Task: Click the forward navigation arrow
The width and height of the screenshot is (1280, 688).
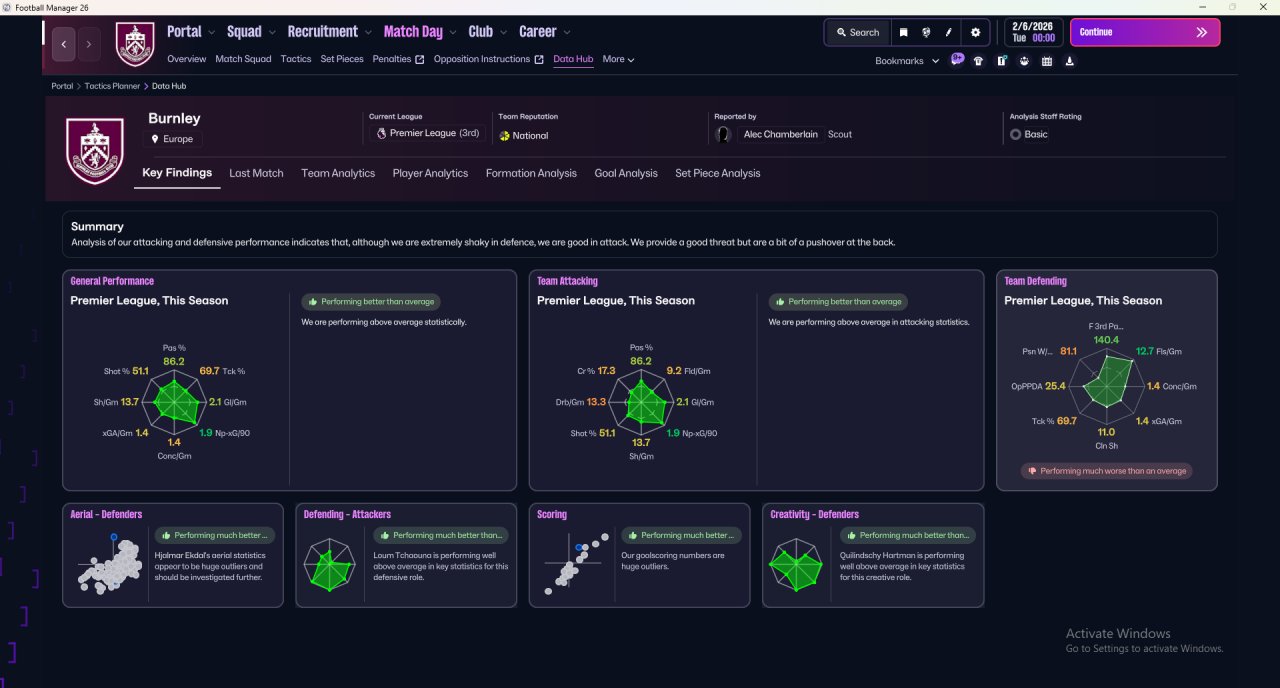Action: [x=89, y=44]
